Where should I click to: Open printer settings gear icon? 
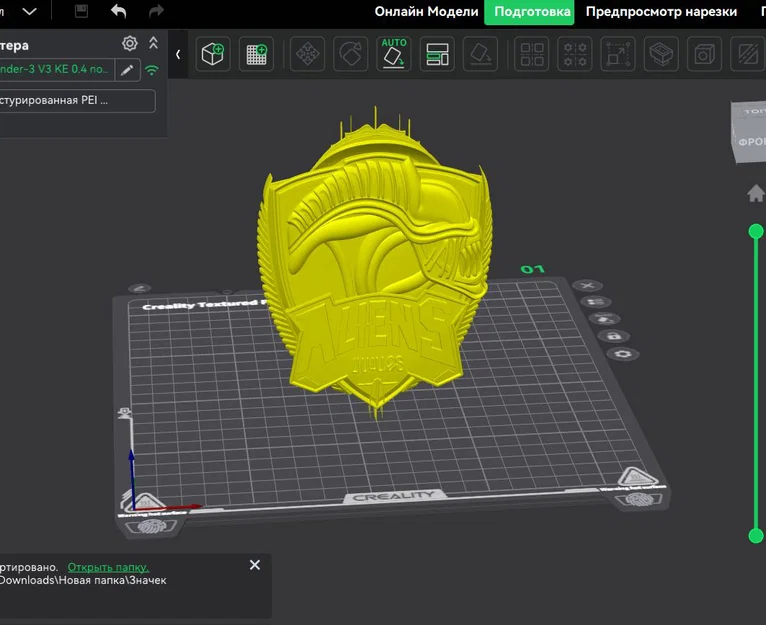coord(129,43)
